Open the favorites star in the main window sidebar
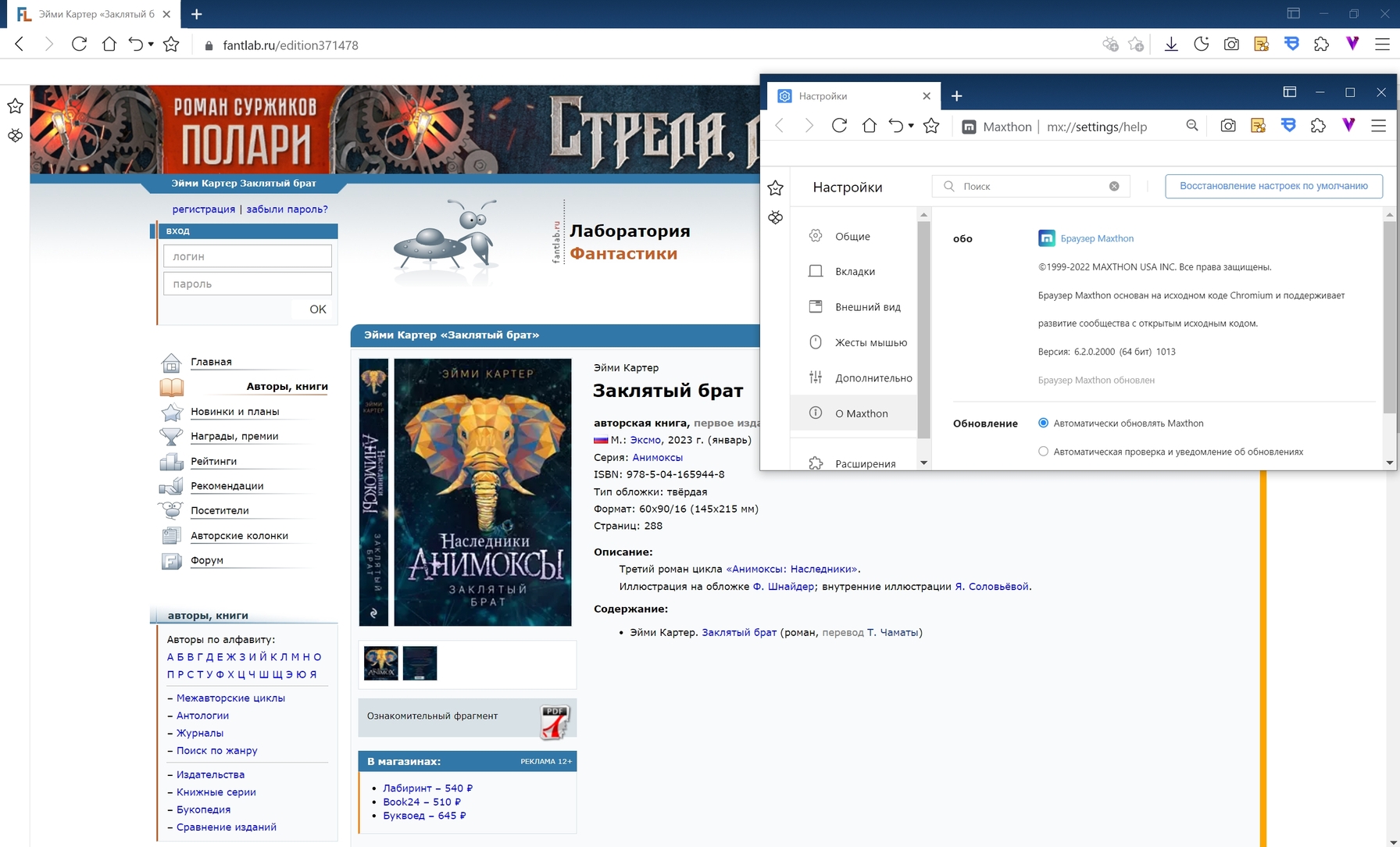This screenshot has width=1400, height=847. [15, 106]
